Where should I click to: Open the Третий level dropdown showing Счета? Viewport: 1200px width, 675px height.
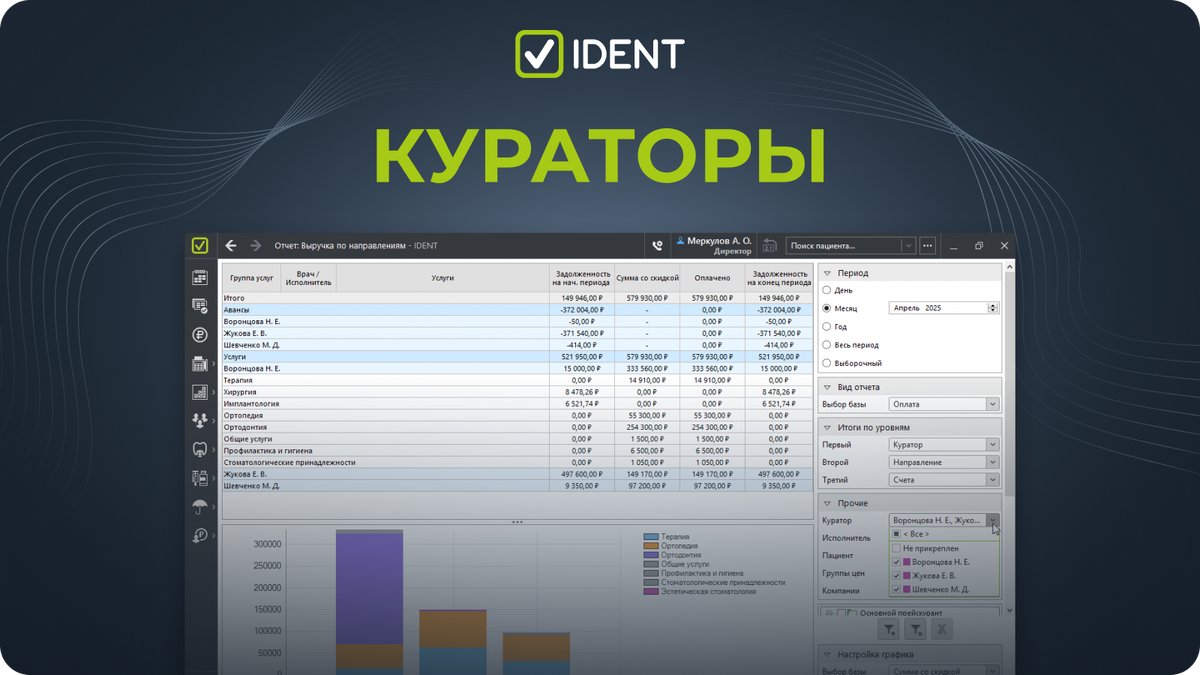click(x=944, y=480)
